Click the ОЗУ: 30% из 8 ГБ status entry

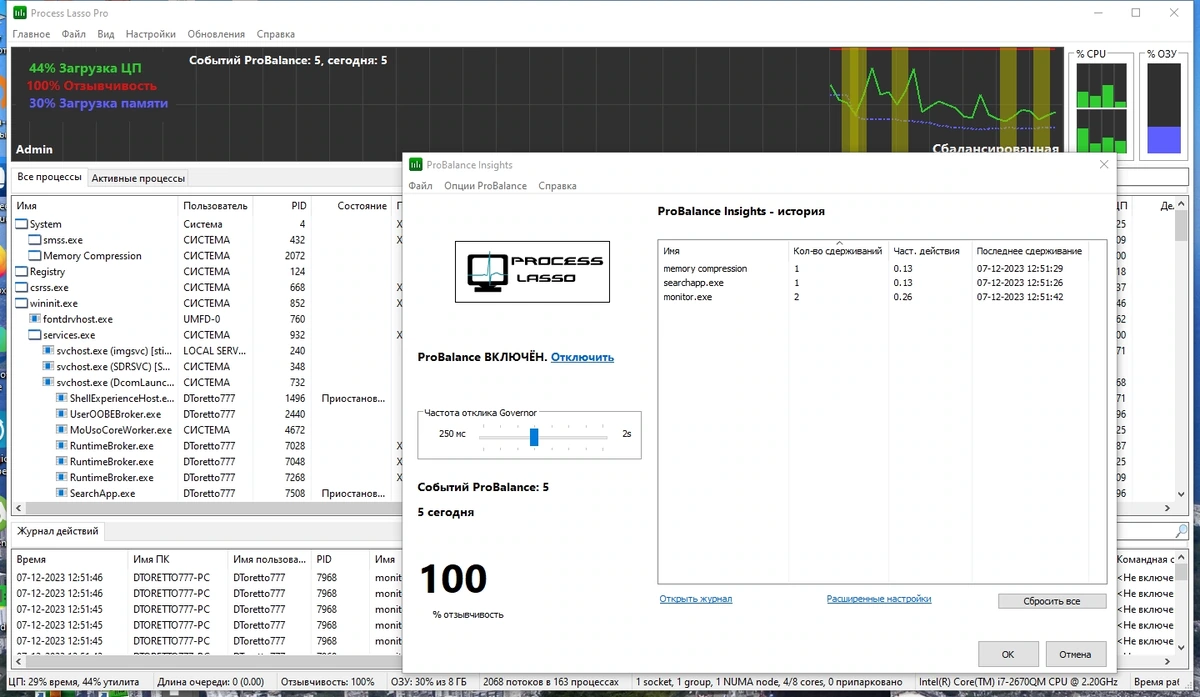tap(428, 682)
